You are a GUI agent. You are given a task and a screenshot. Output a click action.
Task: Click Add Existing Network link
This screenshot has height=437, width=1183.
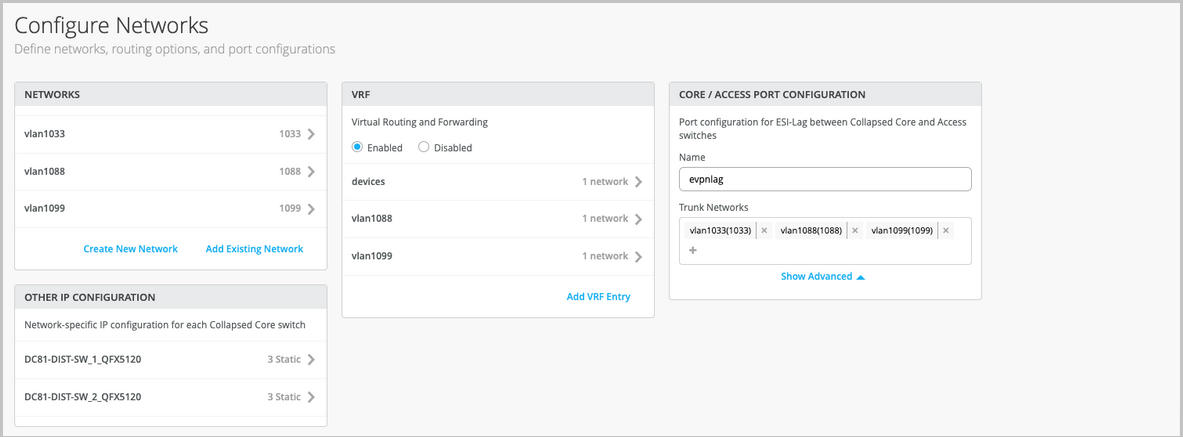(254, 249)
